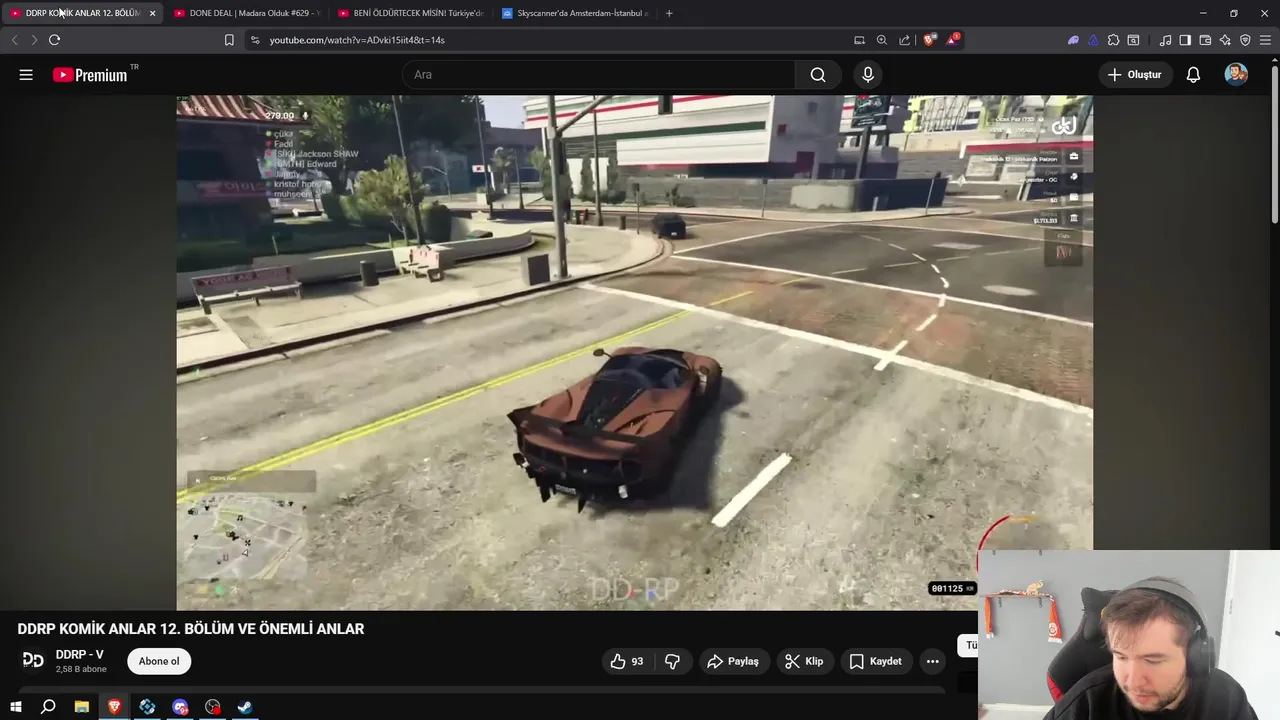This screenshot has height=720, width=1280.
Task: Open more actions three-dot menu
Action: tap(932, 661)
